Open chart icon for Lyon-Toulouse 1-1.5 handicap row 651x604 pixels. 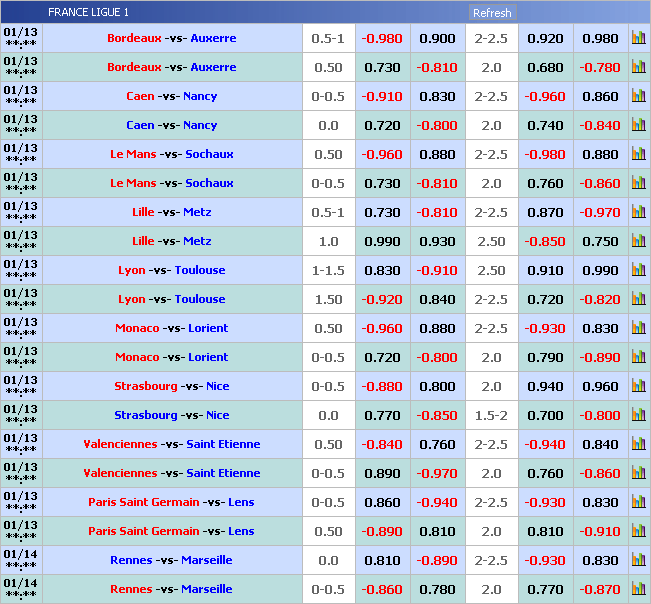click(x=638, y=270)
